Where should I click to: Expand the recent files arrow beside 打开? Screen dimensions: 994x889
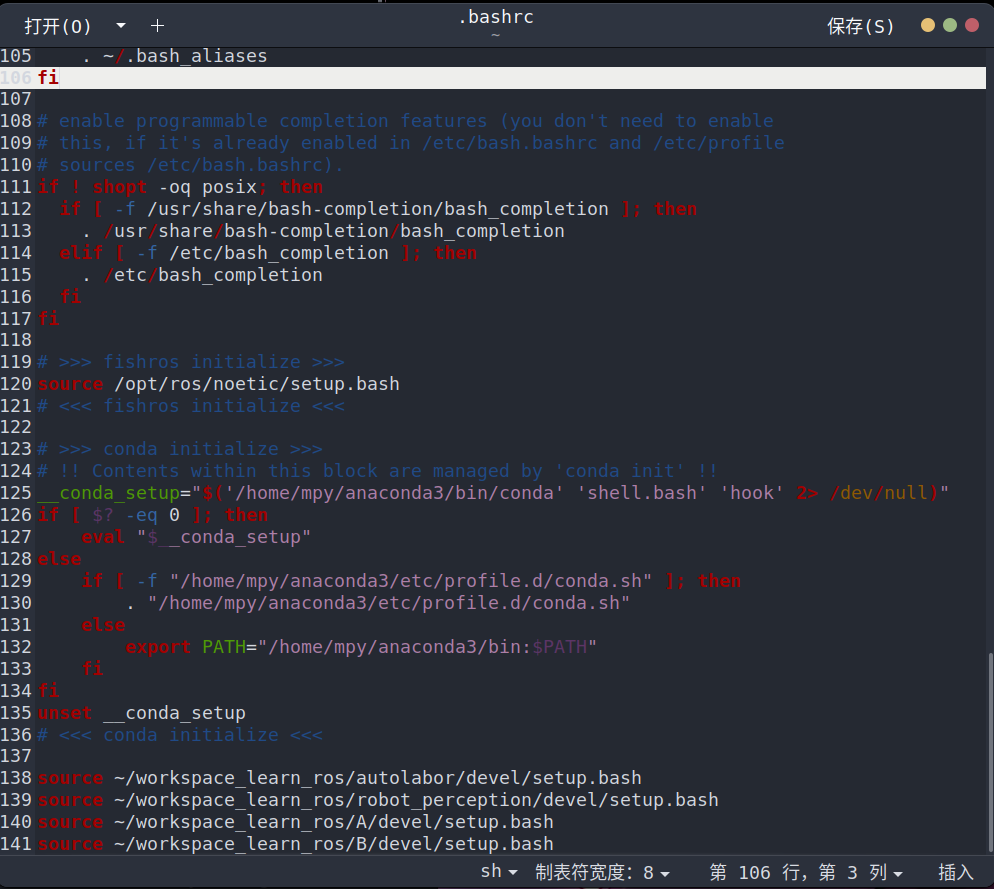tap(121, 26)
